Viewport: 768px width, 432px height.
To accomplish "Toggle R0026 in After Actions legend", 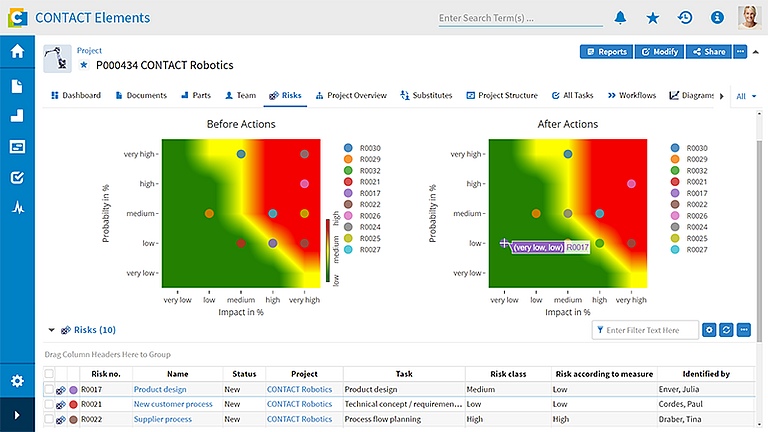I will [689, 216].
